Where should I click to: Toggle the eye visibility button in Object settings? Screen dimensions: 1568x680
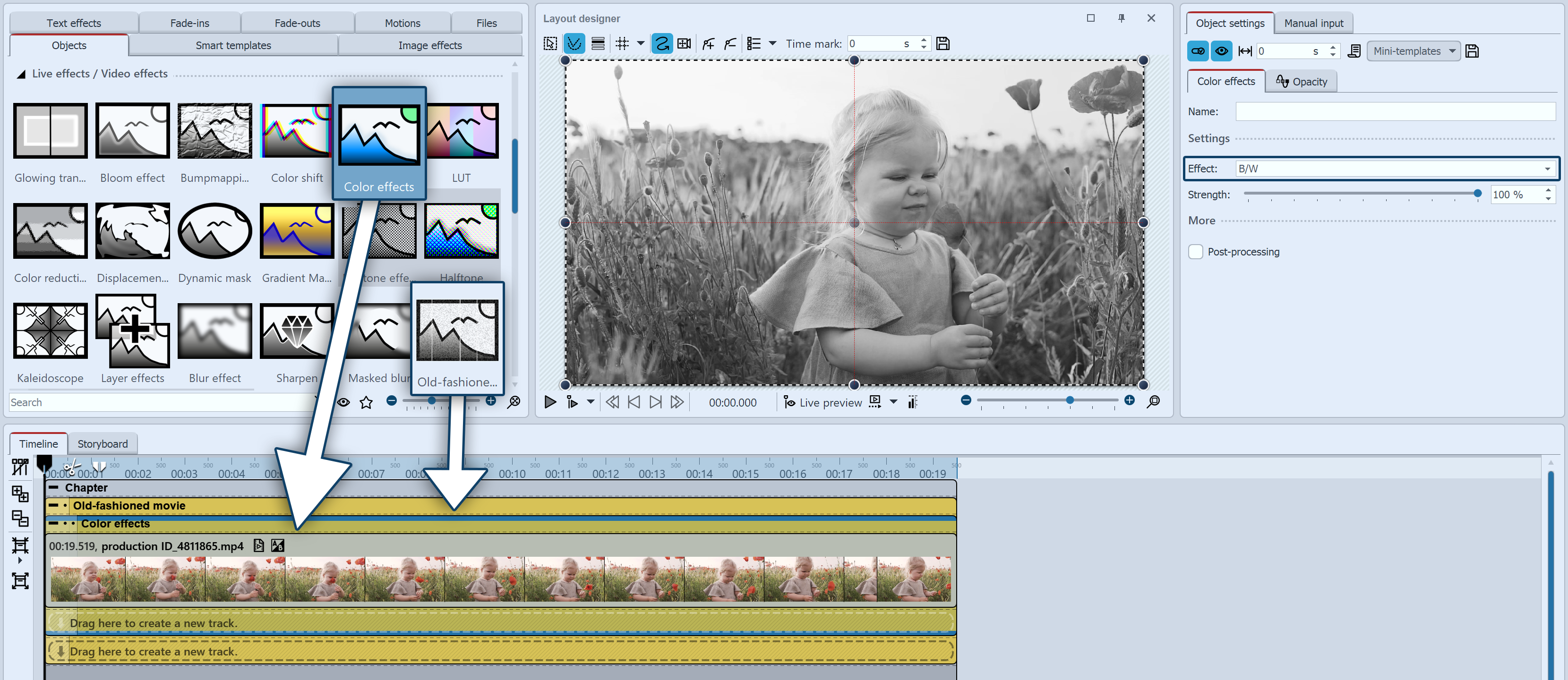pos(1221,51)
